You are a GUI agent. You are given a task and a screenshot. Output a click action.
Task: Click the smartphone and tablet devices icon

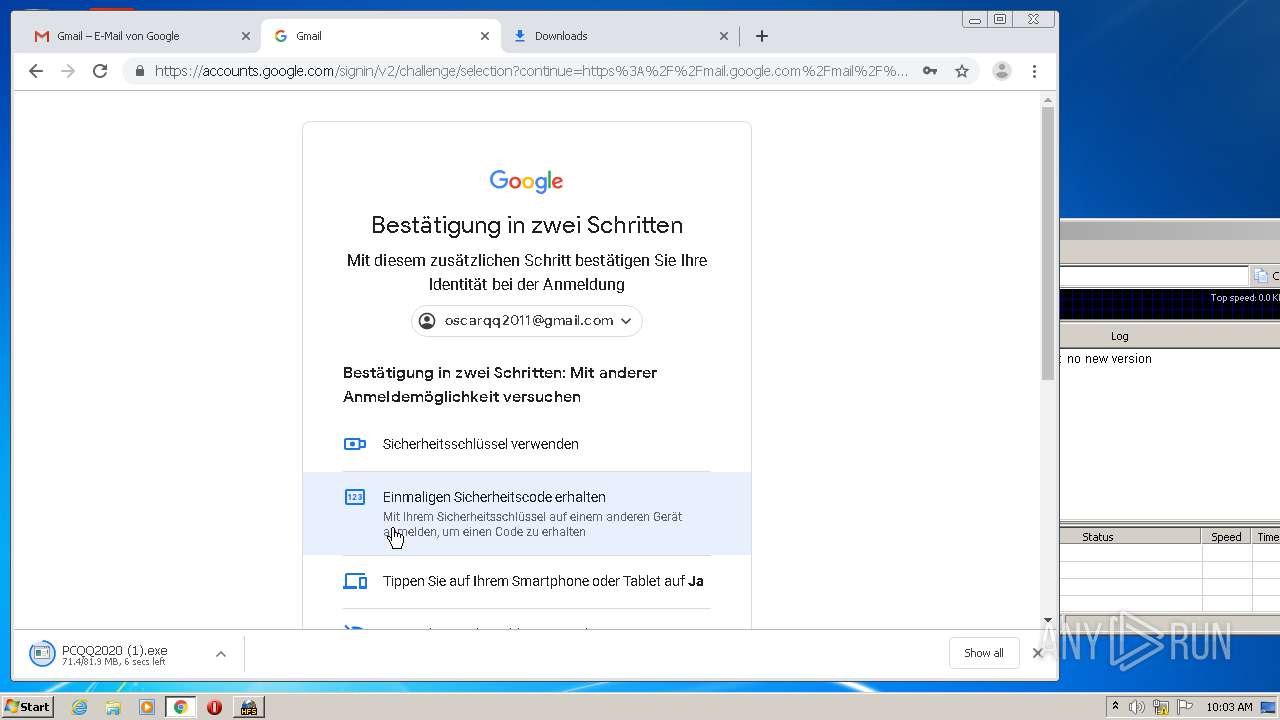(355, 581)
